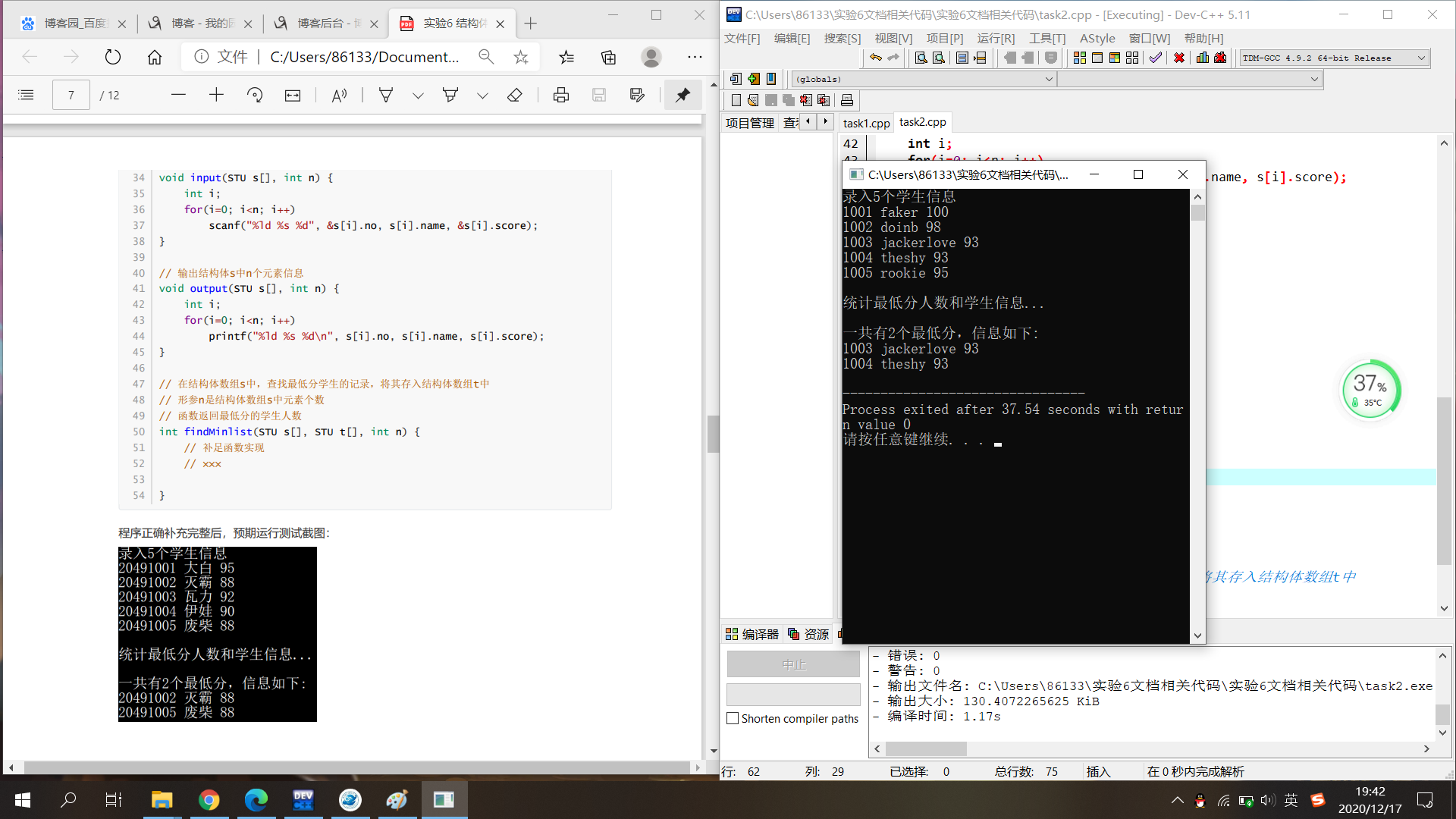Click the pin toolbar icon in PDF viewer

(682, 95)
